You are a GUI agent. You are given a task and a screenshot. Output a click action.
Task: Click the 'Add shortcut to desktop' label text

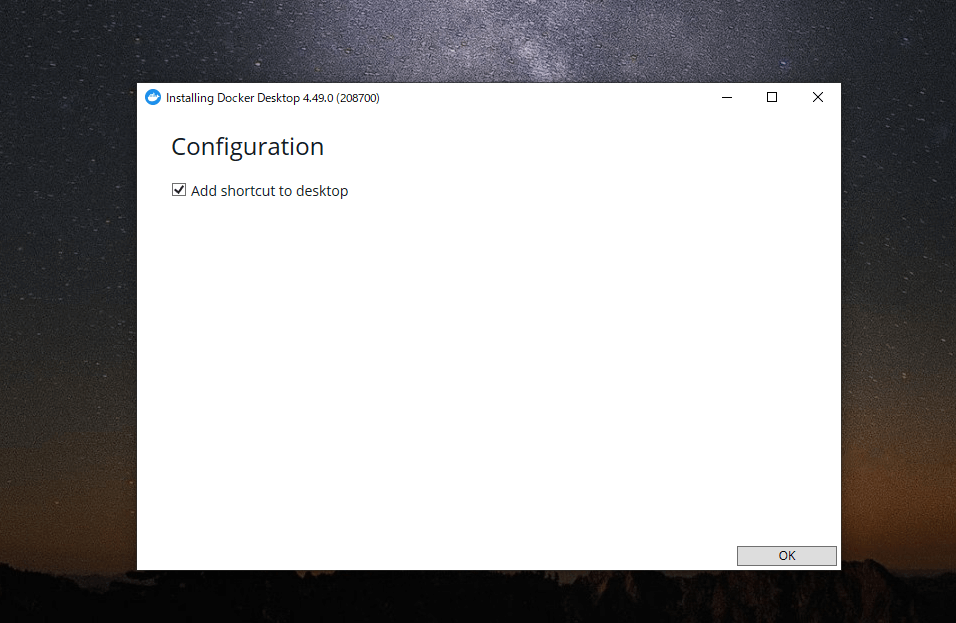(x=269, y=191)
